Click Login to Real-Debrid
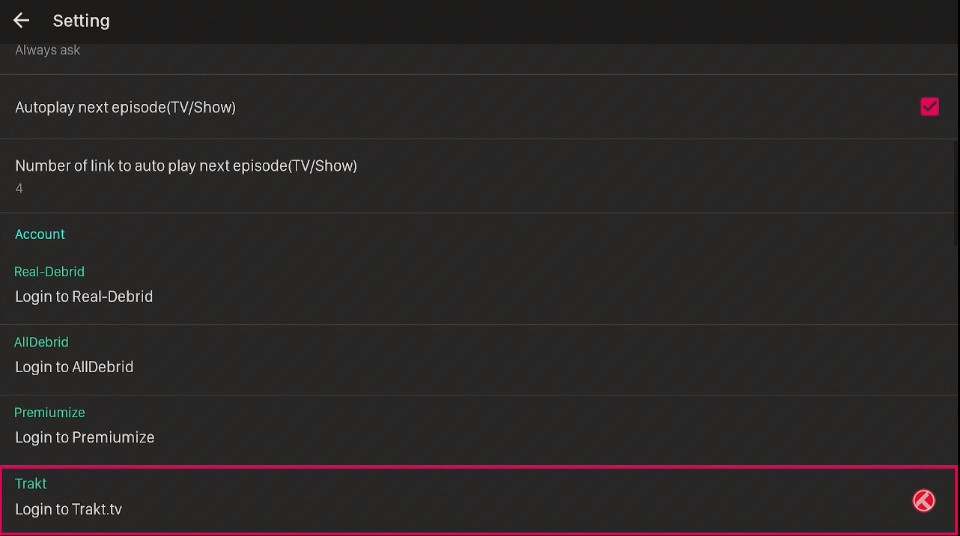This screenshot has height=536, width=960. pos(84,296)
